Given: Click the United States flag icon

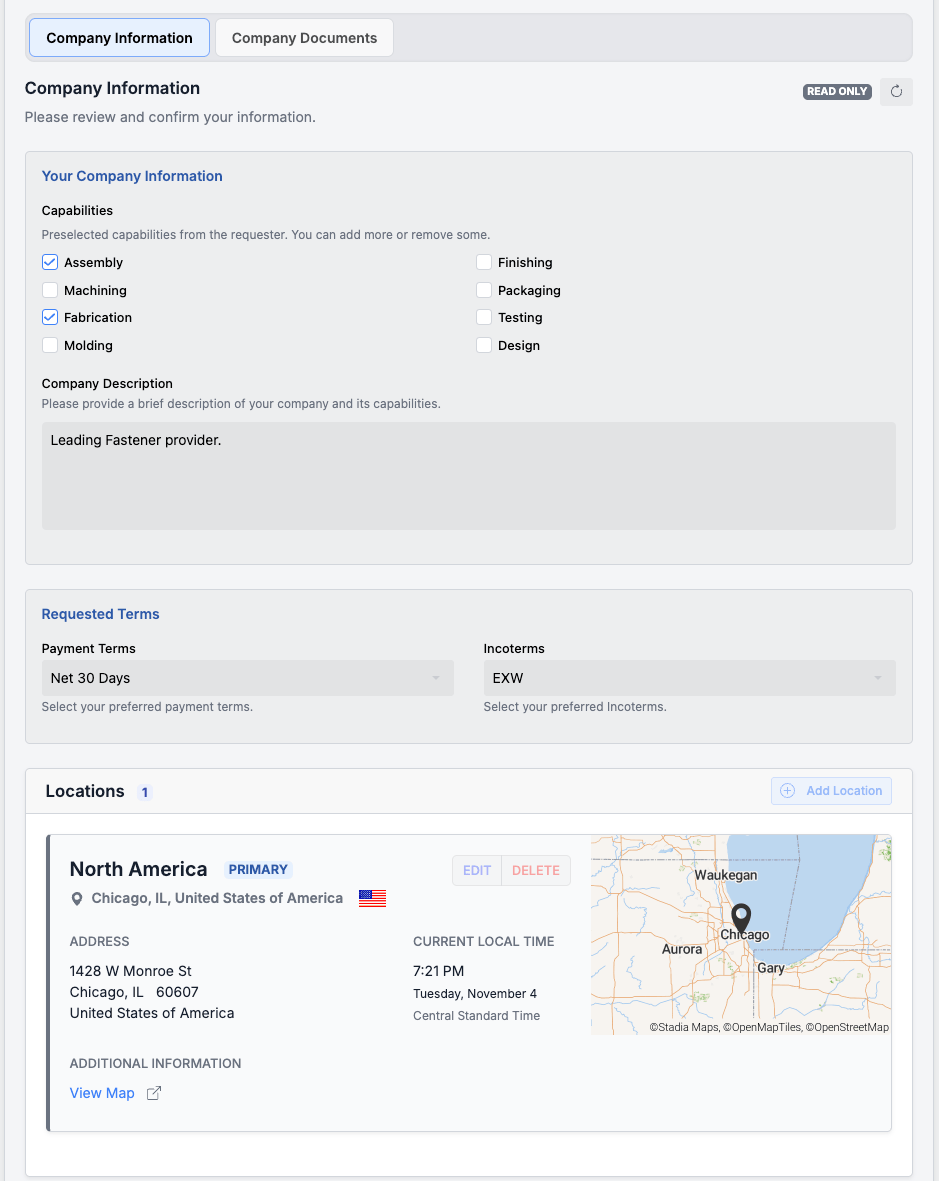Looking at the screenshot, I should [371, 897].
